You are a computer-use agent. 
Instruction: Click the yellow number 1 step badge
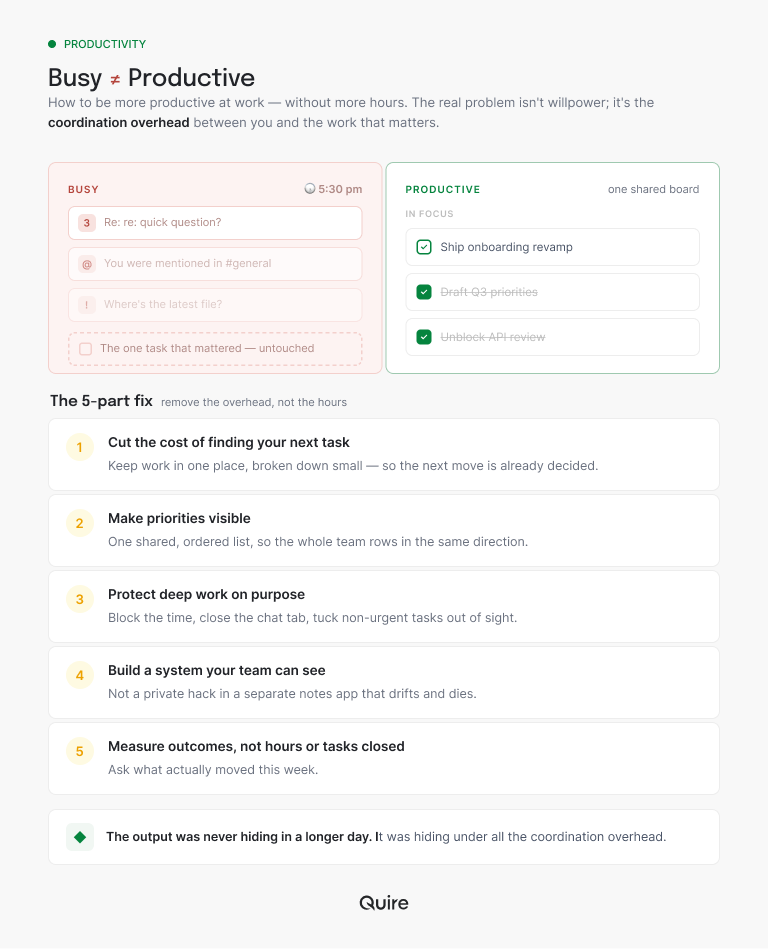(x=80, y=447)
